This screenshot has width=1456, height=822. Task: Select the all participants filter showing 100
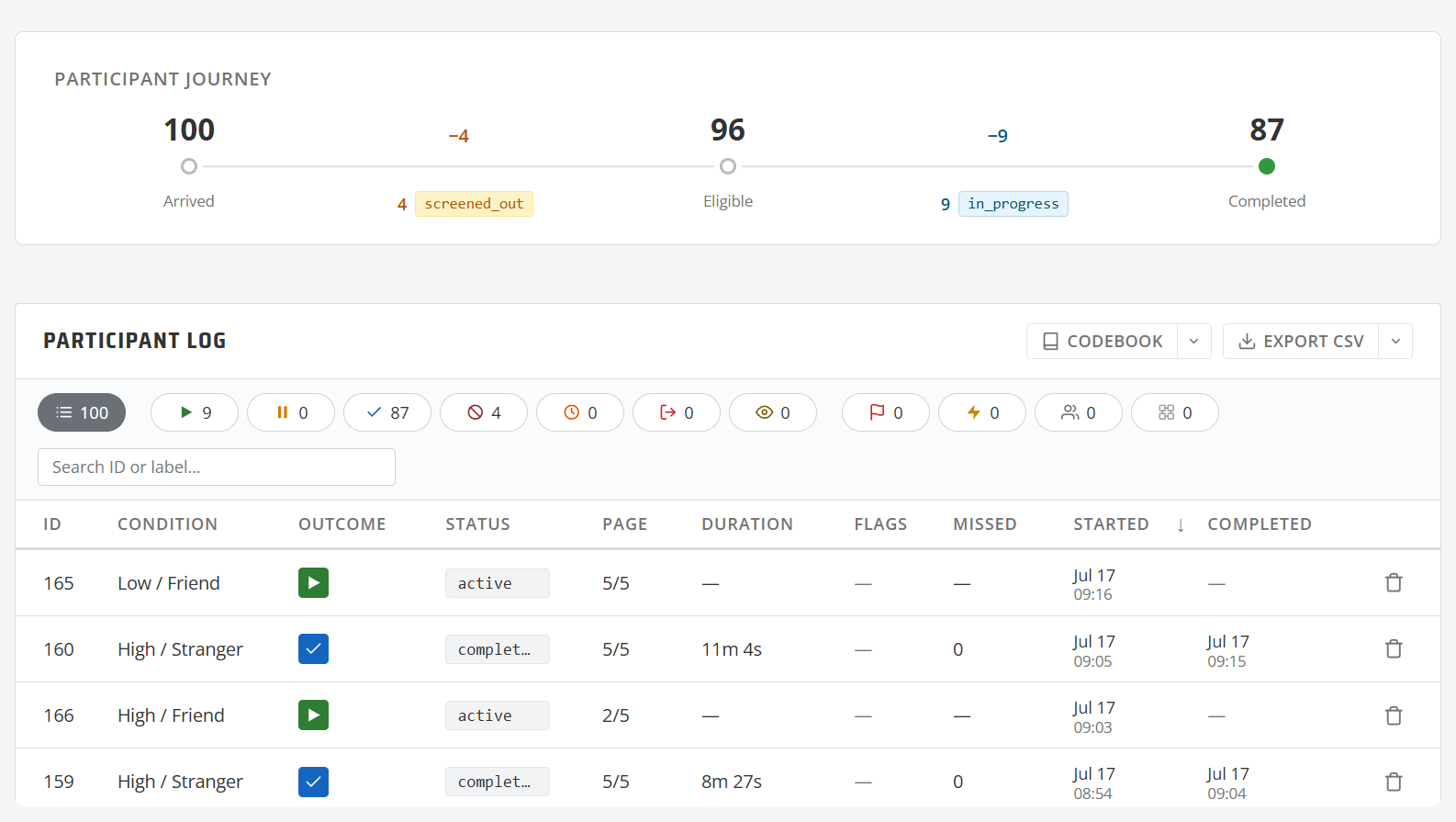pyautogui.click(x=82, y=412)
